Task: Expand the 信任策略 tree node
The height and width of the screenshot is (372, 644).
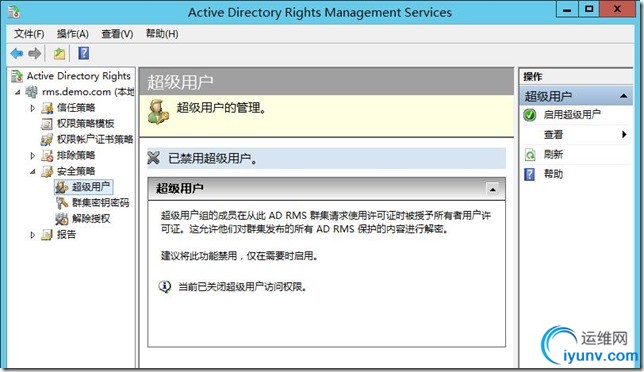Action: tap(33, 108)
